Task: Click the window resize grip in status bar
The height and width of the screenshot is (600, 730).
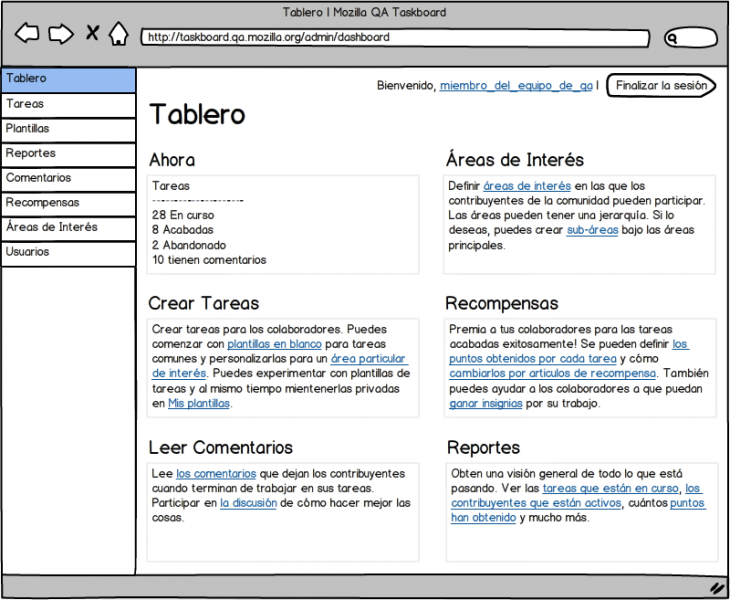Action: [719, 587]
